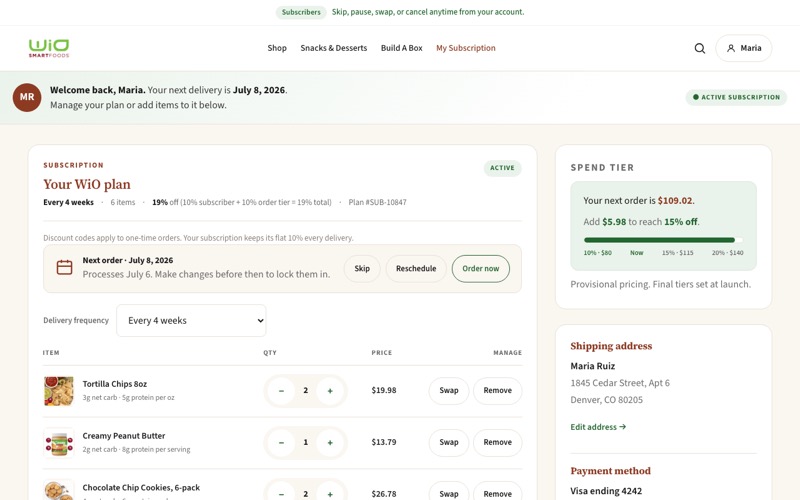The height and width of the screenshot is (500, 800).
Task: Expand the Delivery frequency dropdown
Action: tap(191, 320)
